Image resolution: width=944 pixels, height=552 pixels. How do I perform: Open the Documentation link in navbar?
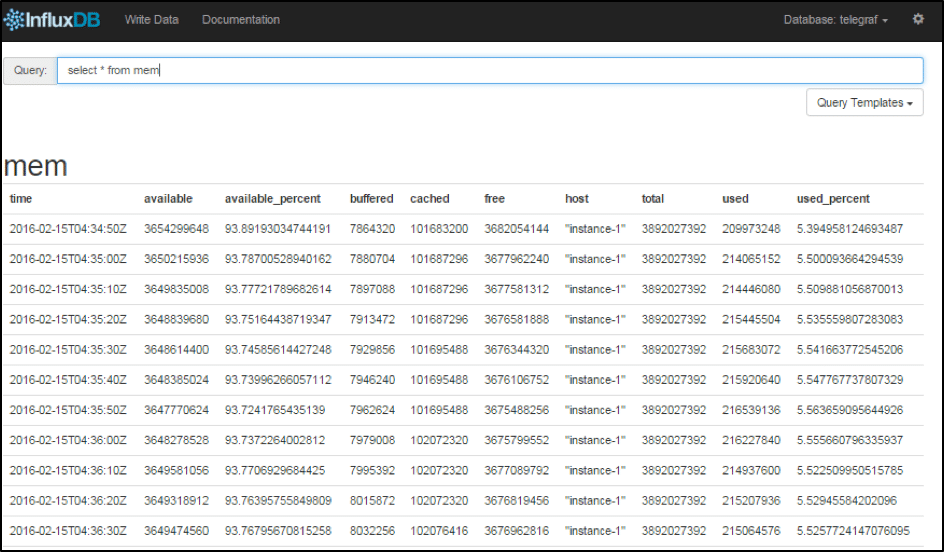pos(241,20)
